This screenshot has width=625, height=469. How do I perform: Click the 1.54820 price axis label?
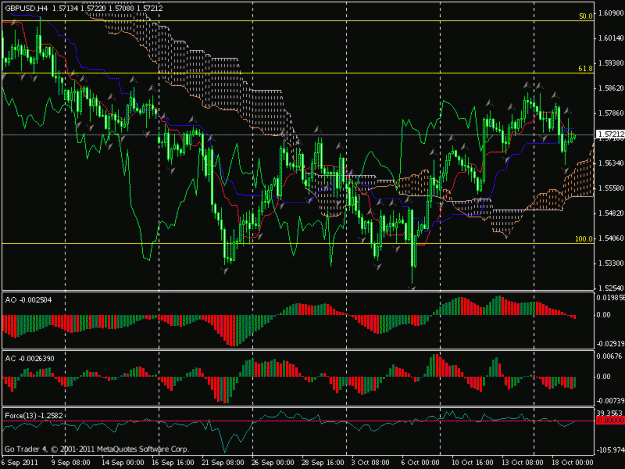point(611,213)
